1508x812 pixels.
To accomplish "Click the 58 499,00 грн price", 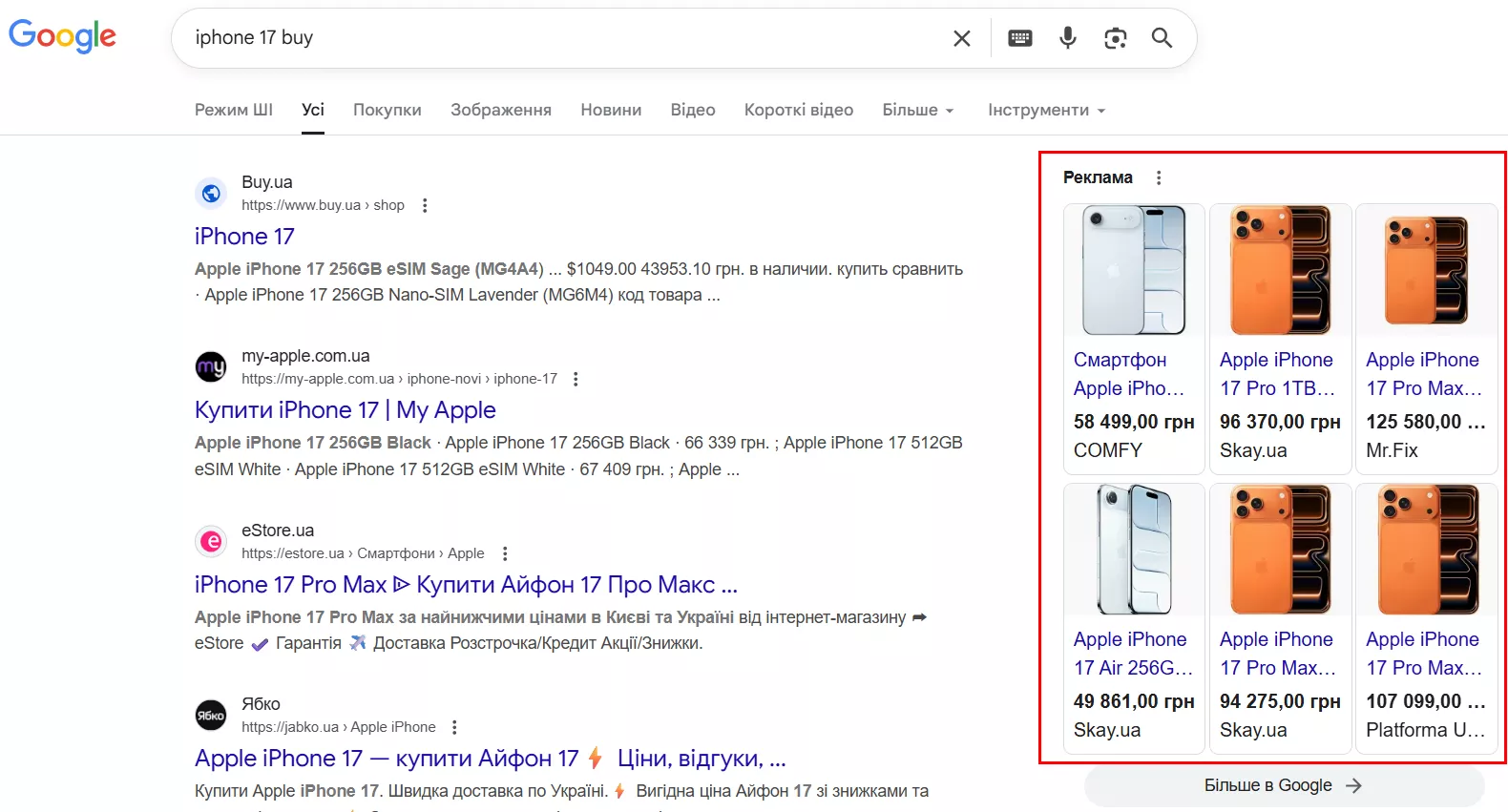I will click(x=1134, y=422).
